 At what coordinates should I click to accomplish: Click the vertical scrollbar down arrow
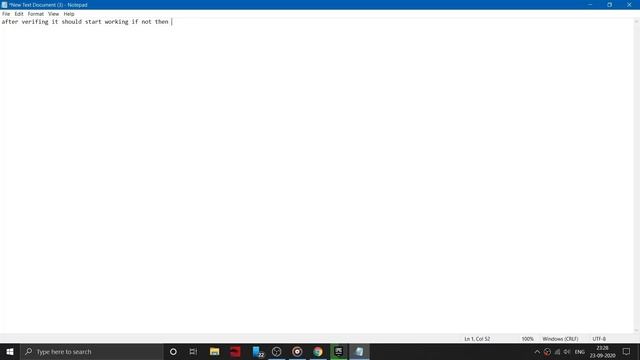(x=636, y=331)
